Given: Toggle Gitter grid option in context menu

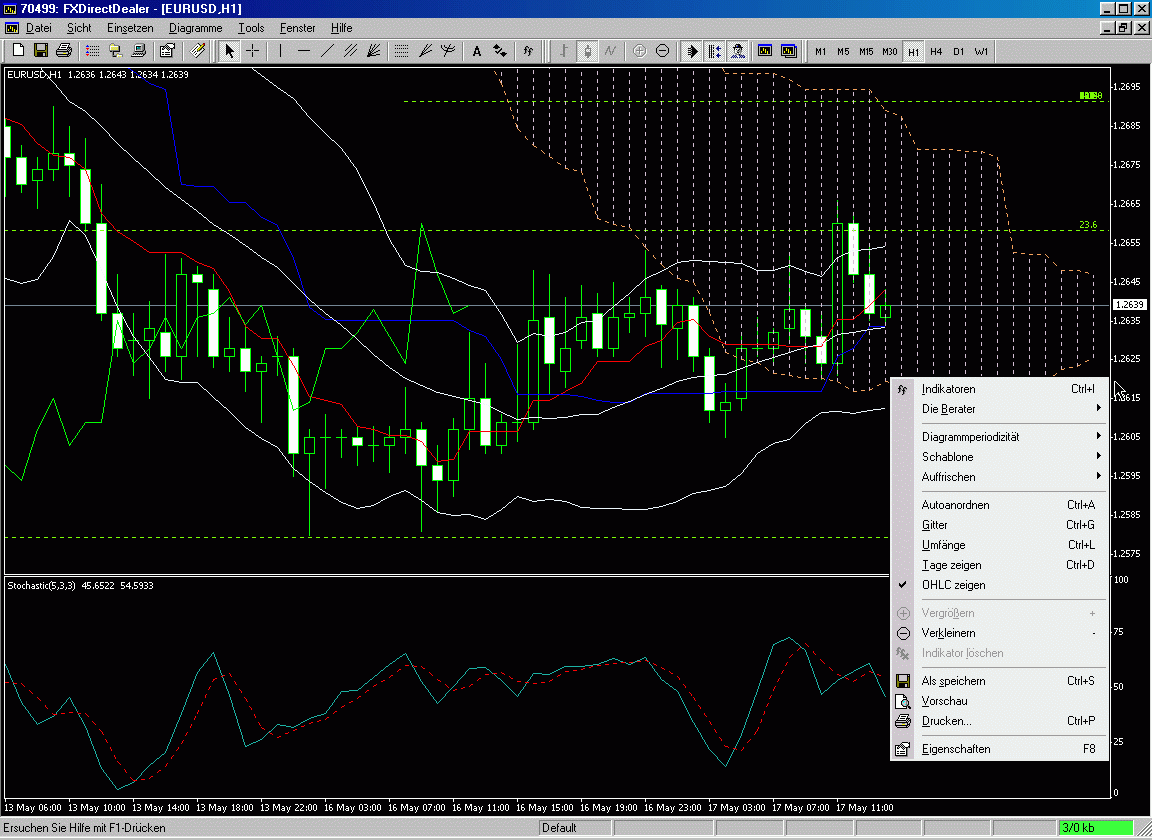Looking at the screenshot, I should pyautogui.click(x=934, y=525).
